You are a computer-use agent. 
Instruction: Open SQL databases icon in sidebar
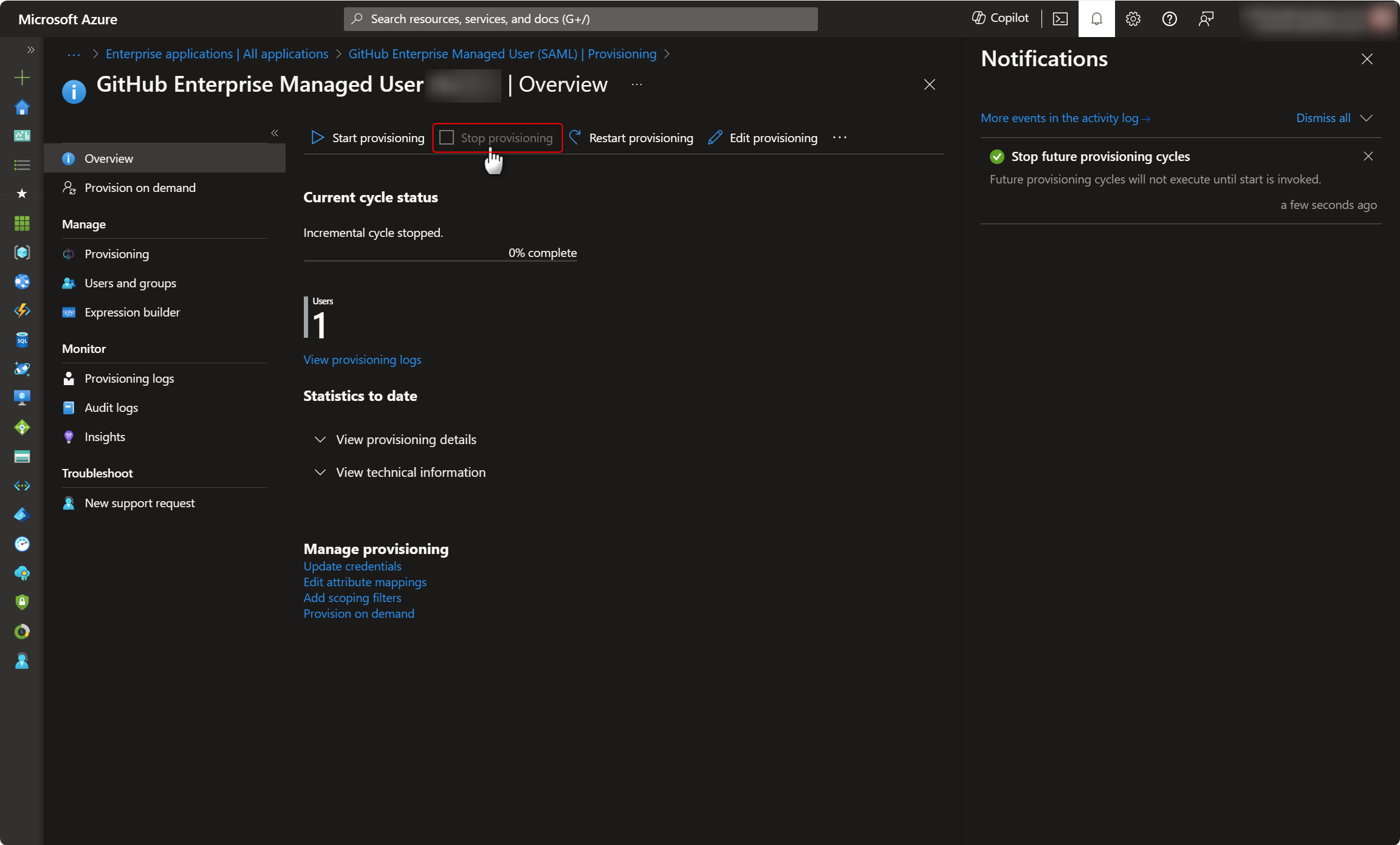coord(22,340)
